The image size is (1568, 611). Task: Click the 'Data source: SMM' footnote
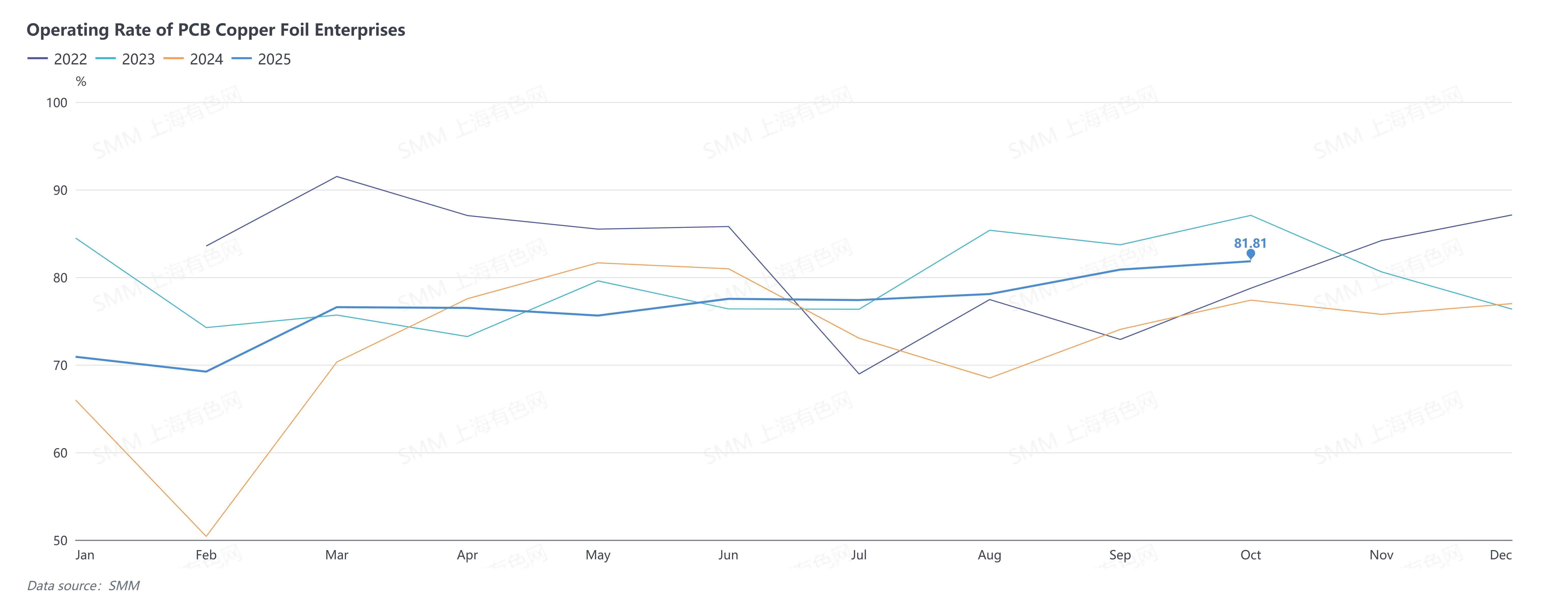click(x=83, y=586)
